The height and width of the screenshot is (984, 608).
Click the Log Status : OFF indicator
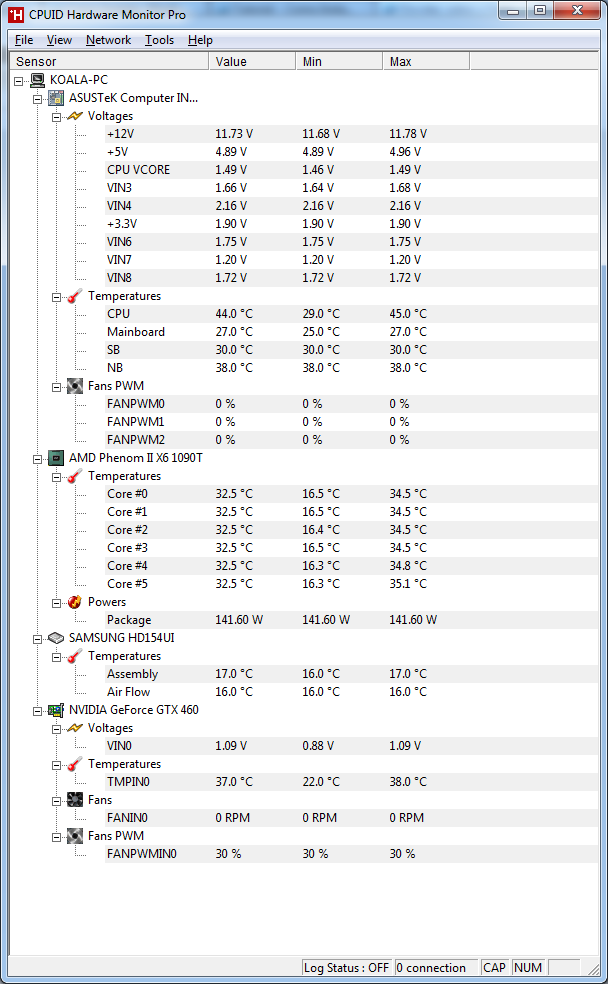click(x=347, y=968)
